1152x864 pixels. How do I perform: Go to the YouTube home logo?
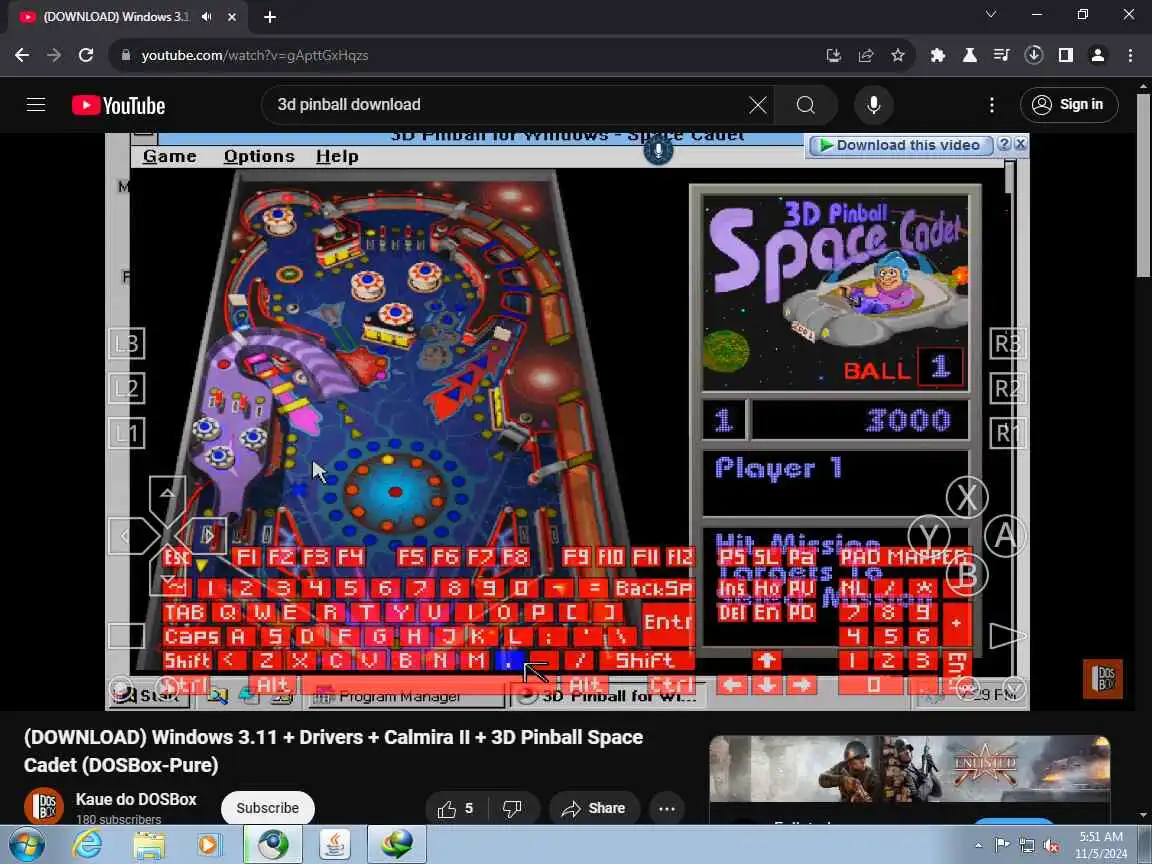(119, 106)
